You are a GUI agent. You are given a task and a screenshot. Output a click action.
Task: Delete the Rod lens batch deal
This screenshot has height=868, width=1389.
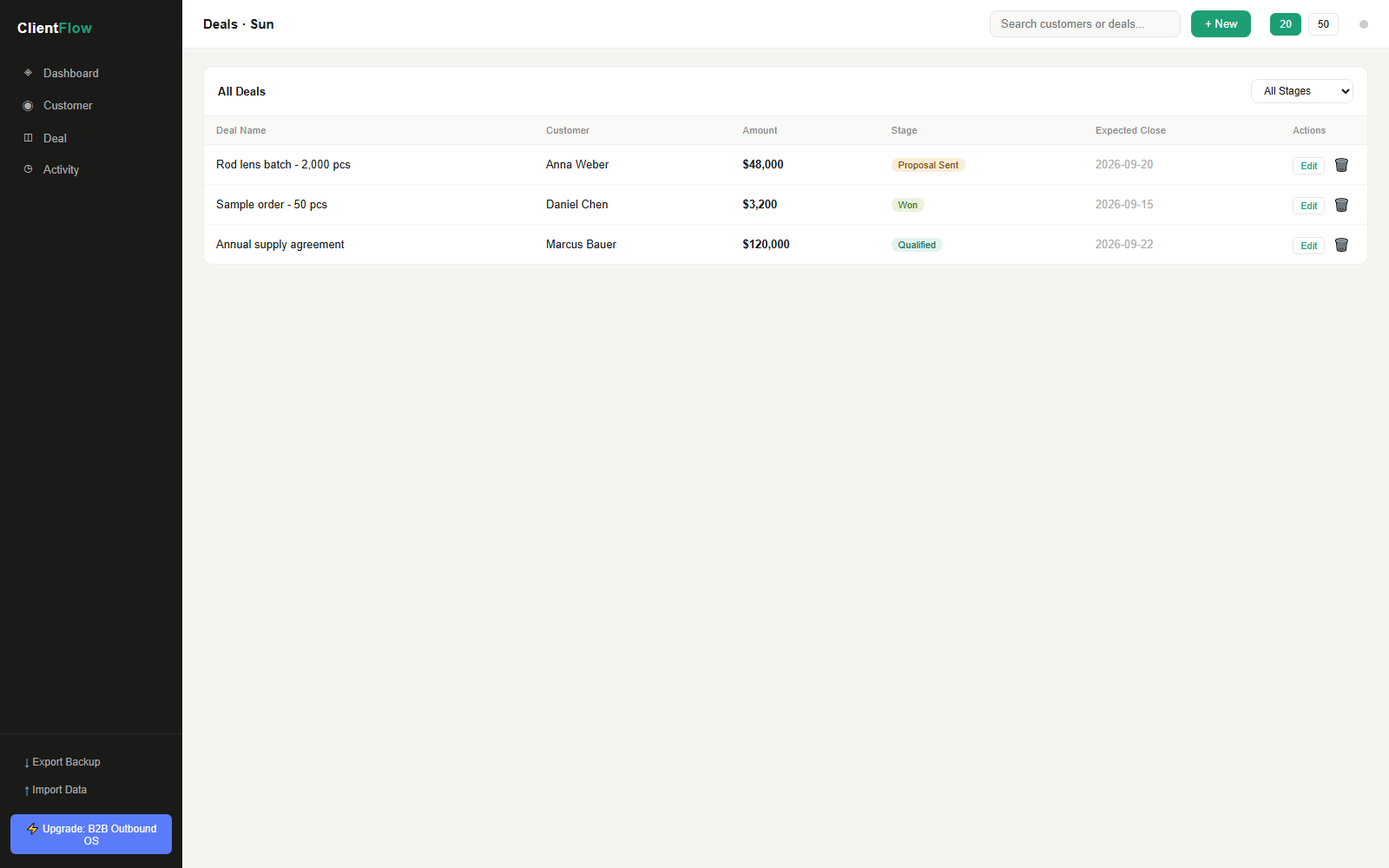(1341, 165)
